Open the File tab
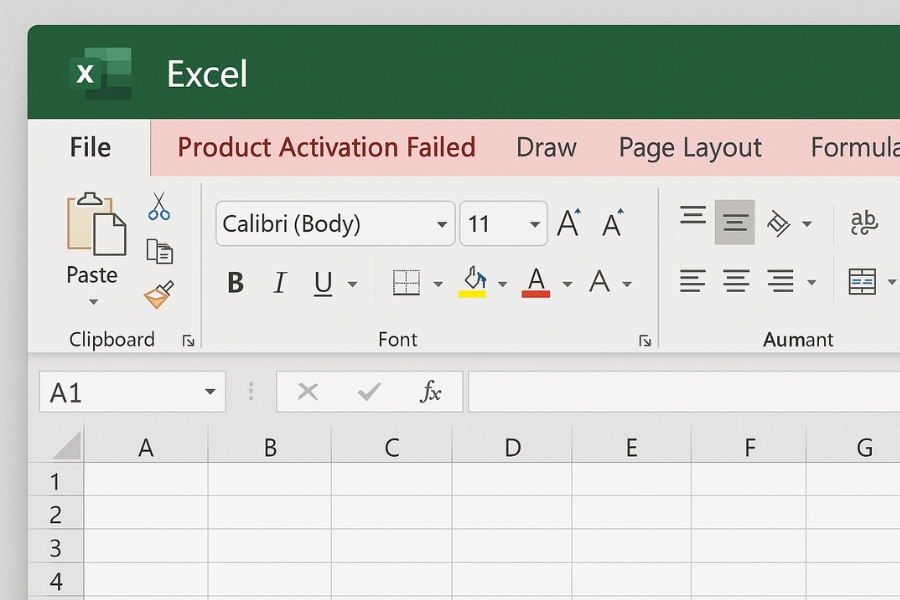Image resolution: width=900 pixels, height=600 pixels. pyautogui.click(x=90, y=148)
